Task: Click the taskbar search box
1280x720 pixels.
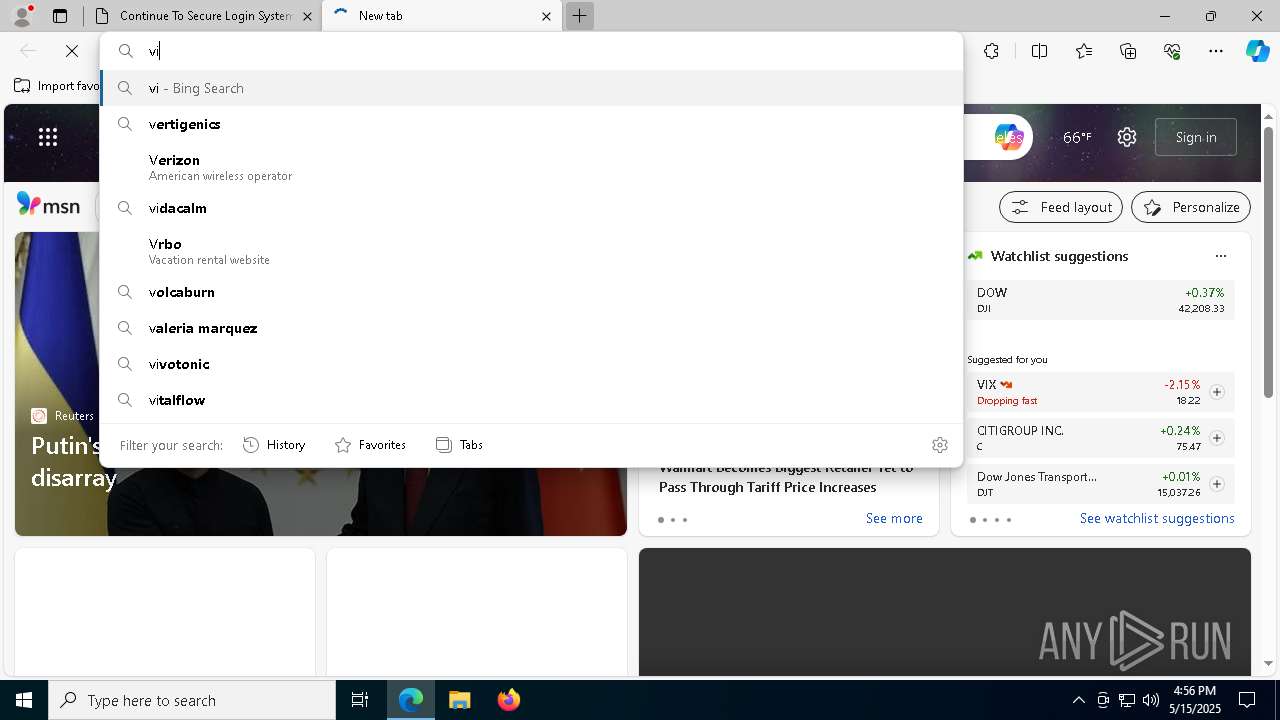Action: (192, 700)
